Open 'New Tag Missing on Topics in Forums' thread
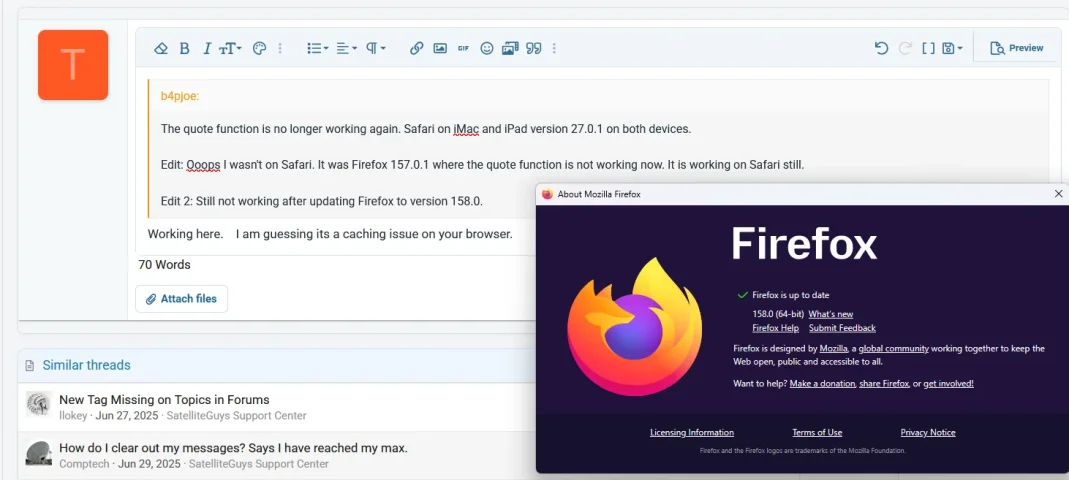 click(x=164, y=400)
